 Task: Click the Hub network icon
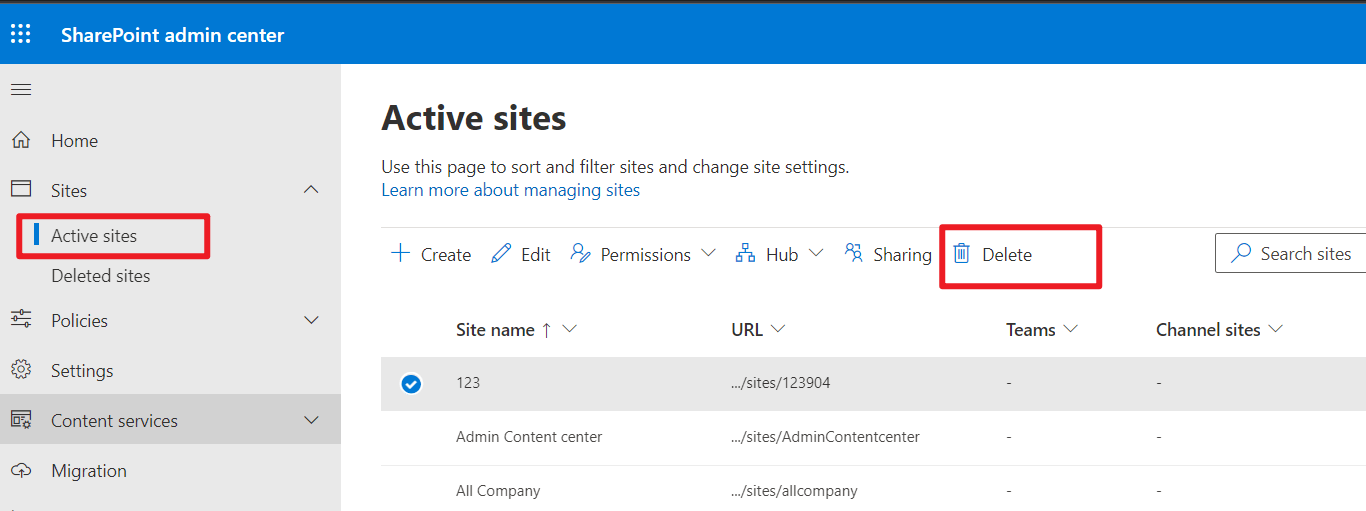point(745,253)
